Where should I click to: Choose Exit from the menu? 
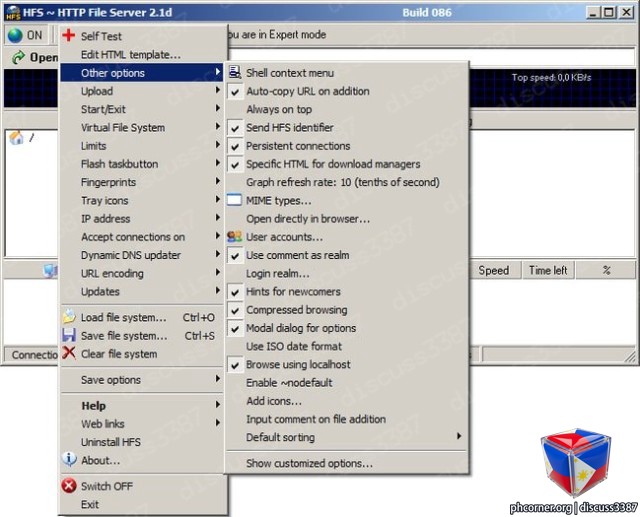point(142,504)
